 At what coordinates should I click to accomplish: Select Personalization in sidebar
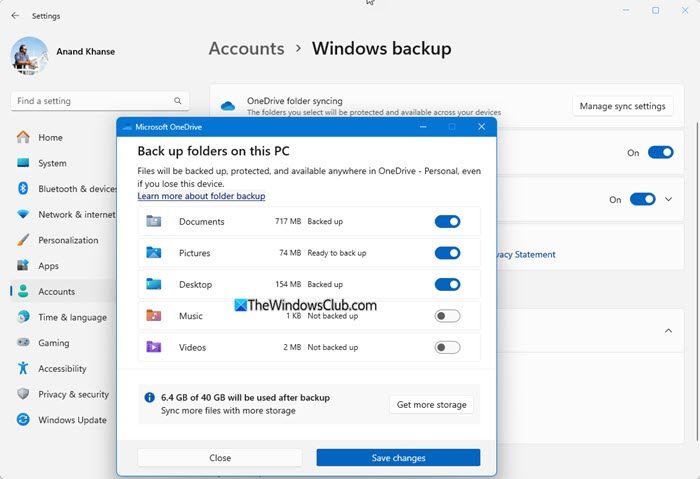[x=68, y=240]
